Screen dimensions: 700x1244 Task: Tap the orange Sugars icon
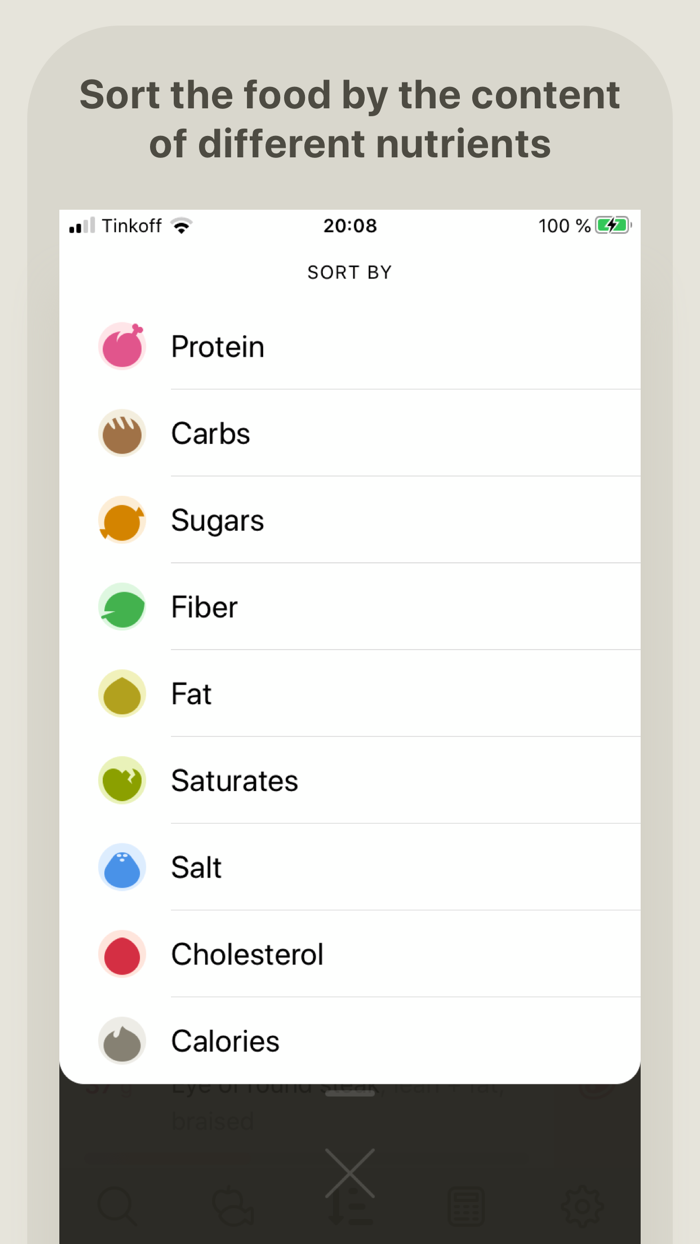coord(121,520)
